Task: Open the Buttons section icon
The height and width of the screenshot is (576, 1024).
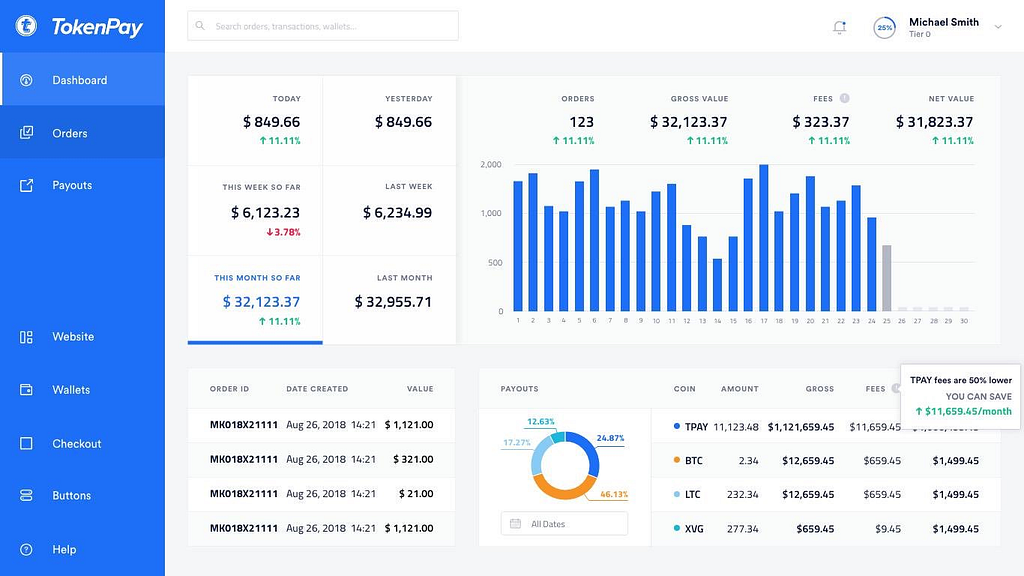Action: pos(26,496)
